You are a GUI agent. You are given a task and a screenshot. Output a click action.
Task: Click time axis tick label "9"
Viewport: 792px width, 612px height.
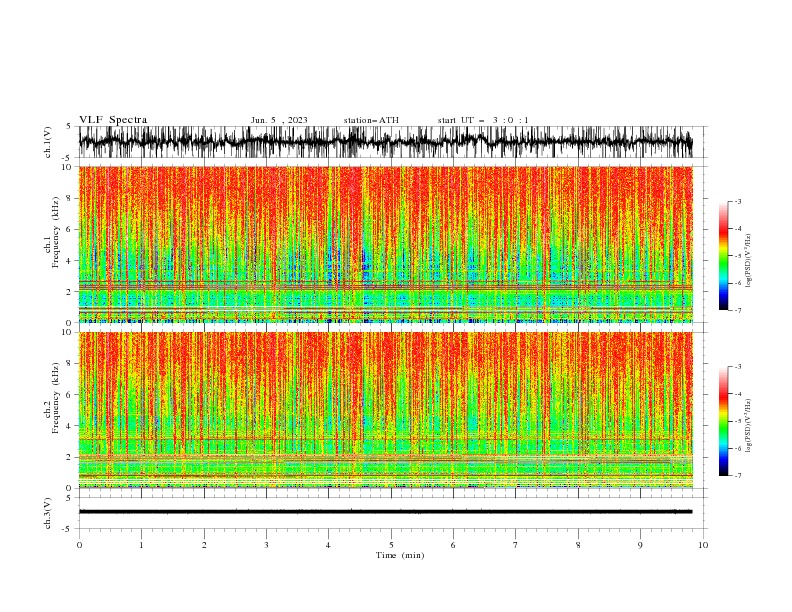(640, 545)
